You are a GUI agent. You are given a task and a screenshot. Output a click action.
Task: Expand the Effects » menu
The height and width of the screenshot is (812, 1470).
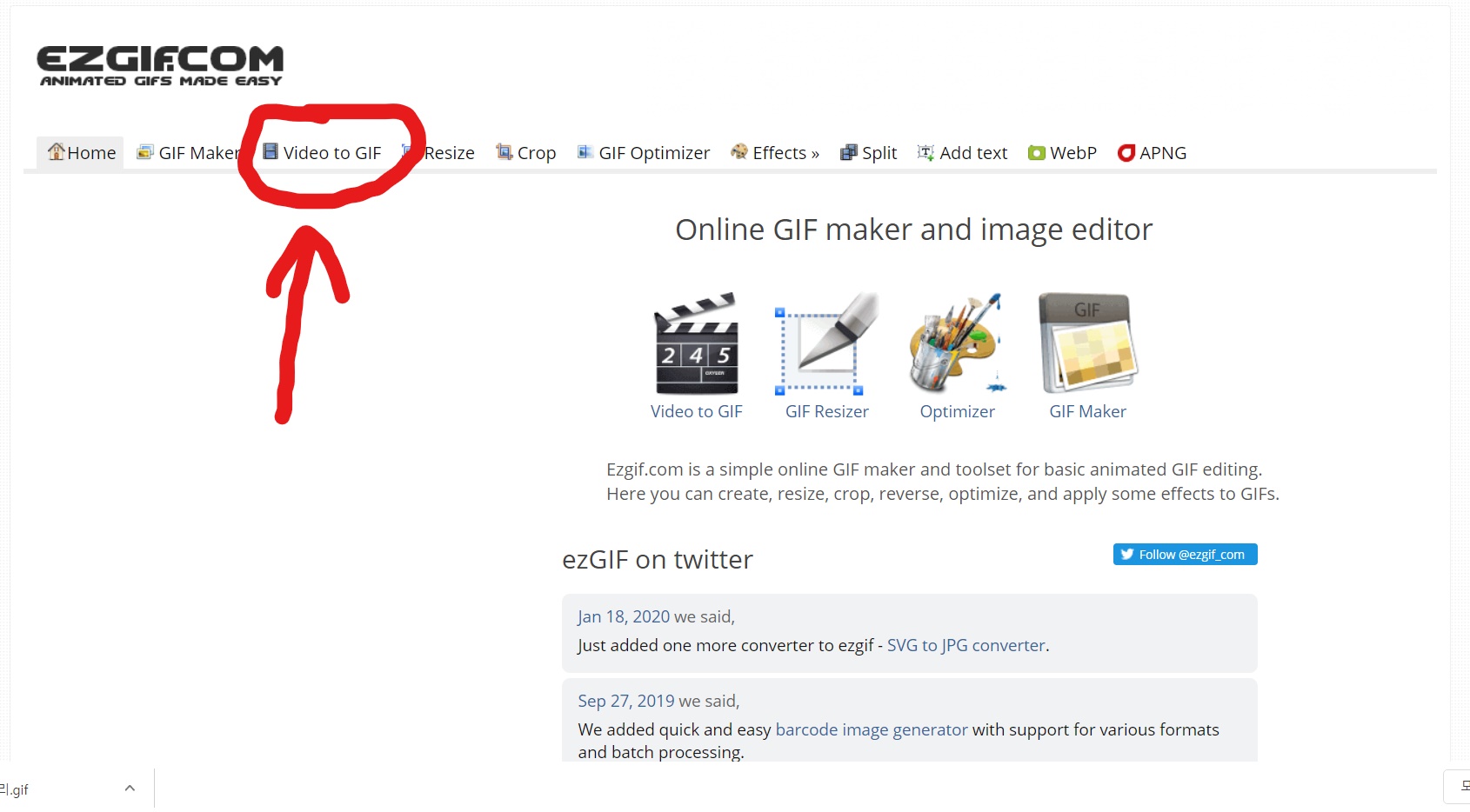pyautogui.click(x=776, y=153)
